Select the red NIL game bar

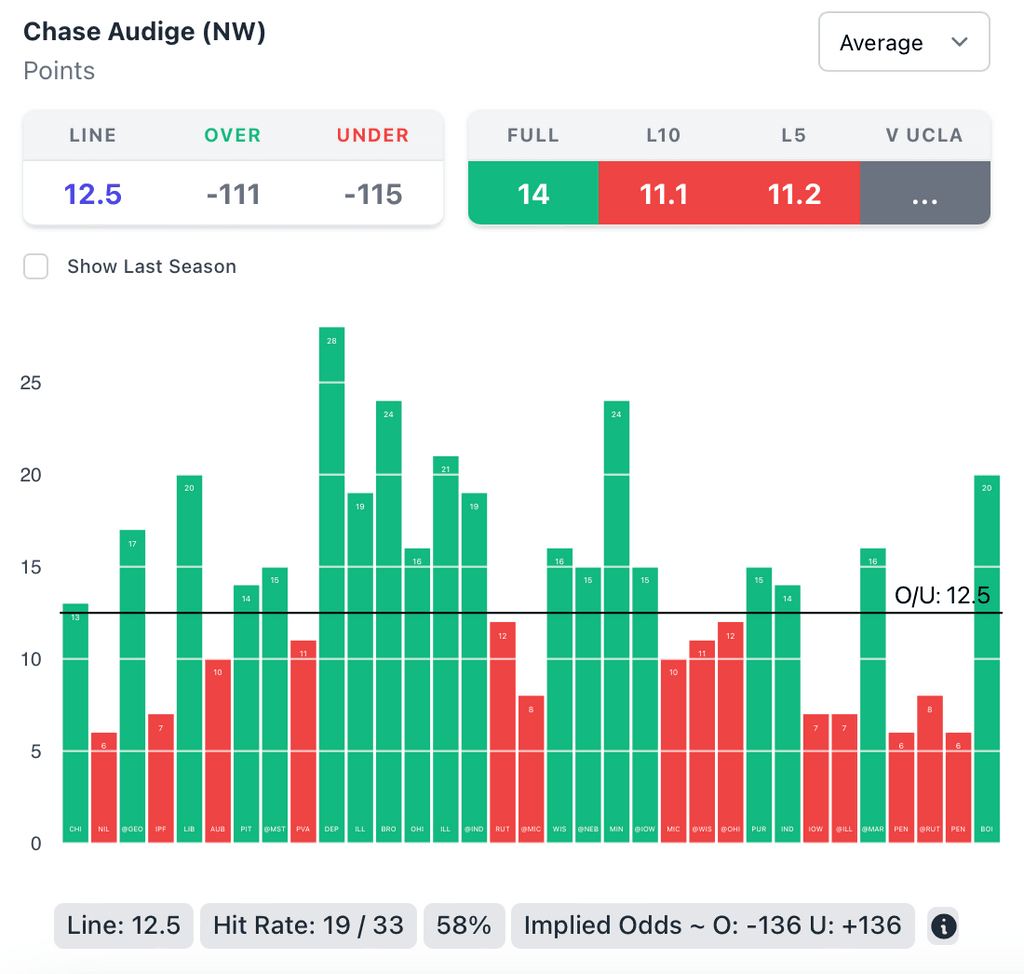[x=104, y=788]
